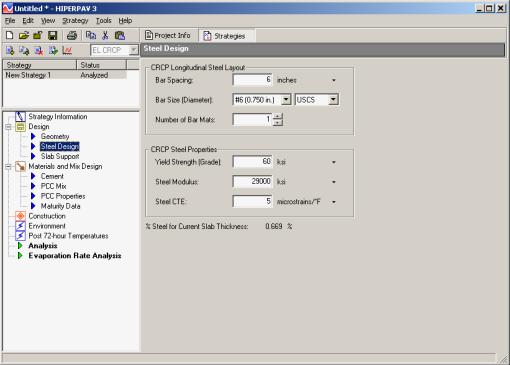
Task: Copy using the copy toolbar icon
Action: [91, 35]
